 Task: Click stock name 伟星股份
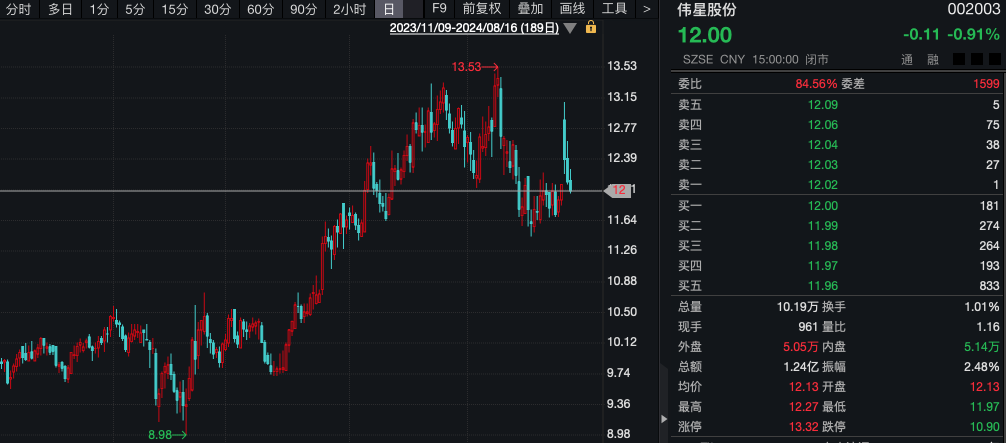708,10
